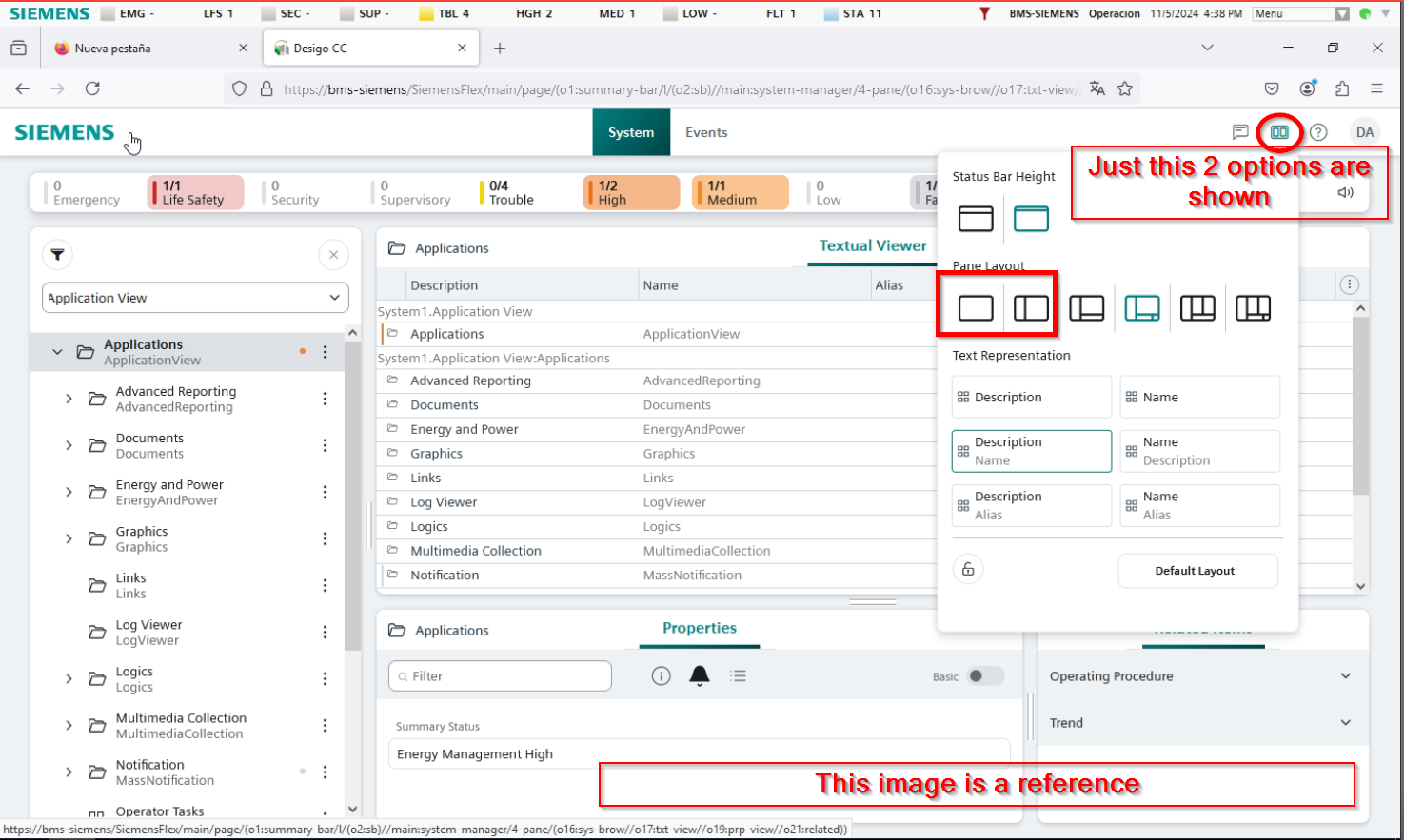Click the filter funnel icon in tree panel
The height and width of the screenshot is (840, 1404).
point(58,254)
